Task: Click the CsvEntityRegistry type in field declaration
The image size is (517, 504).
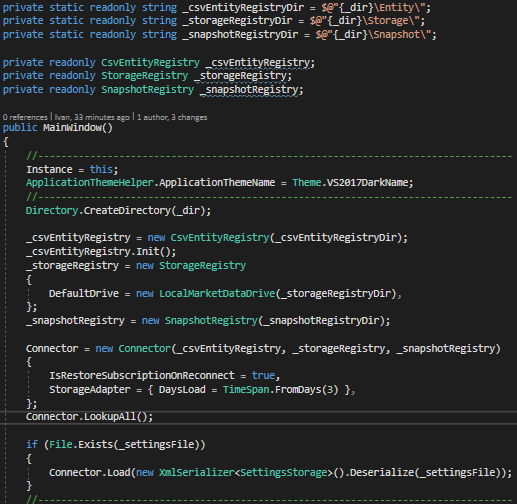Action: [150, 63]
